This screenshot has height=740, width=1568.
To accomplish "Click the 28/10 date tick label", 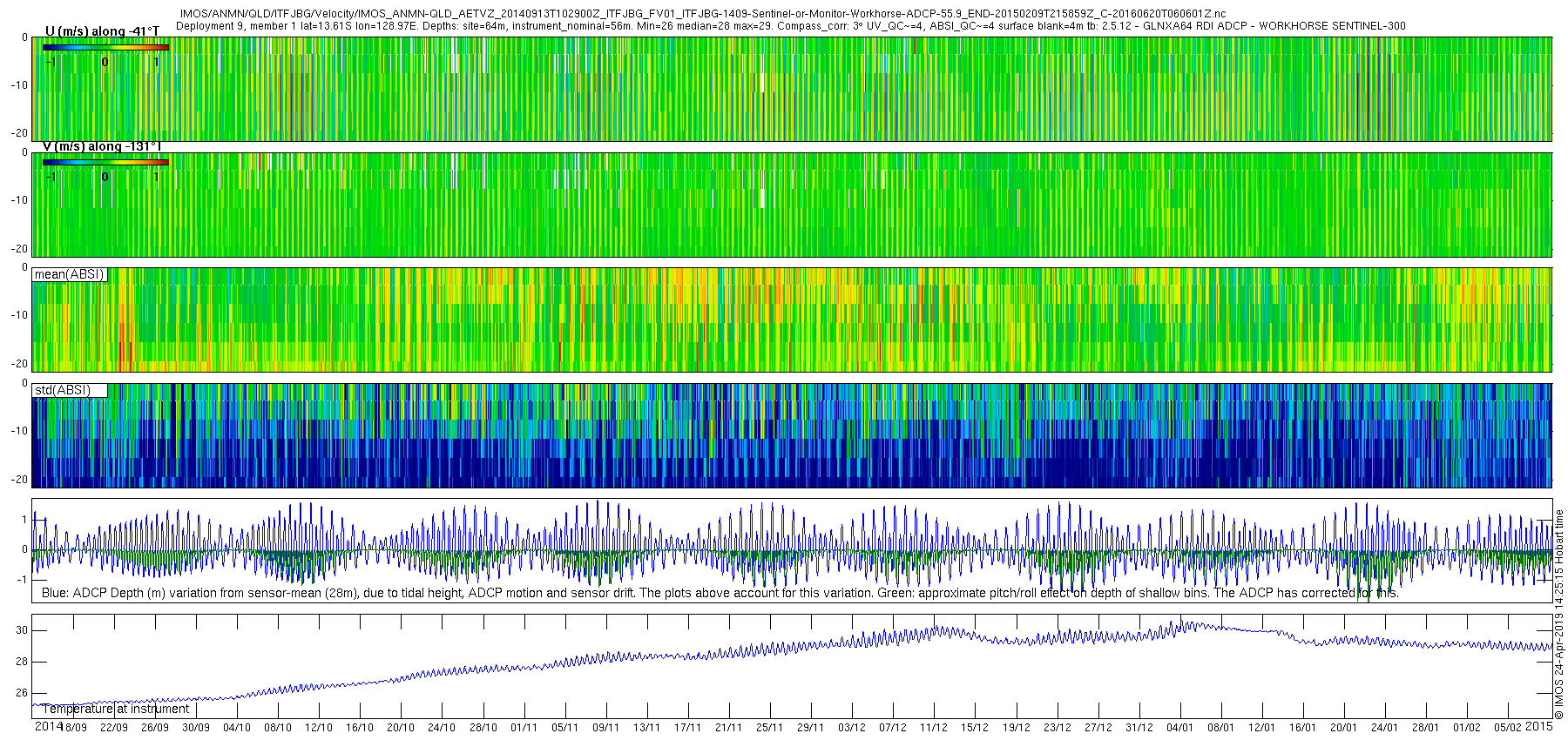I will point(483,728).
